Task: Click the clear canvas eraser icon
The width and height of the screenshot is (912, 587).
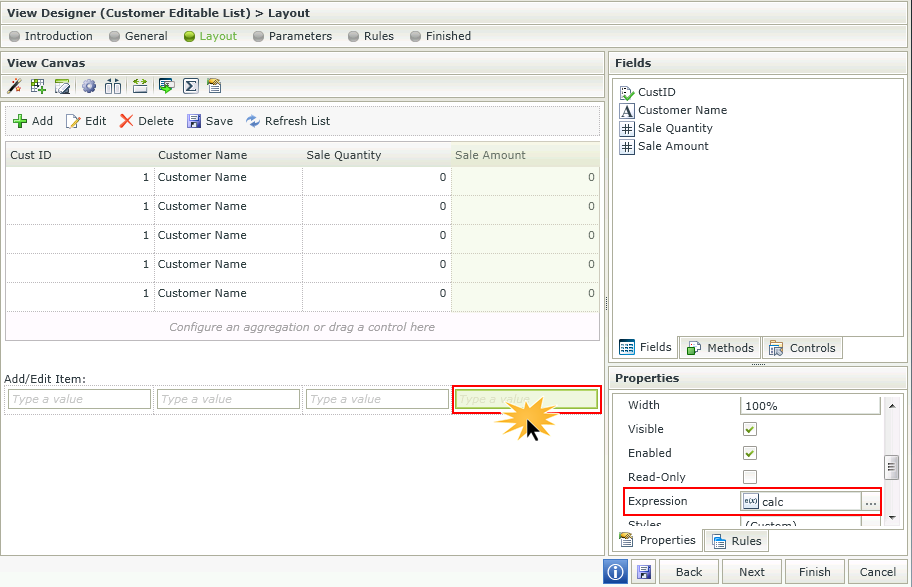Action: [62, 86]
